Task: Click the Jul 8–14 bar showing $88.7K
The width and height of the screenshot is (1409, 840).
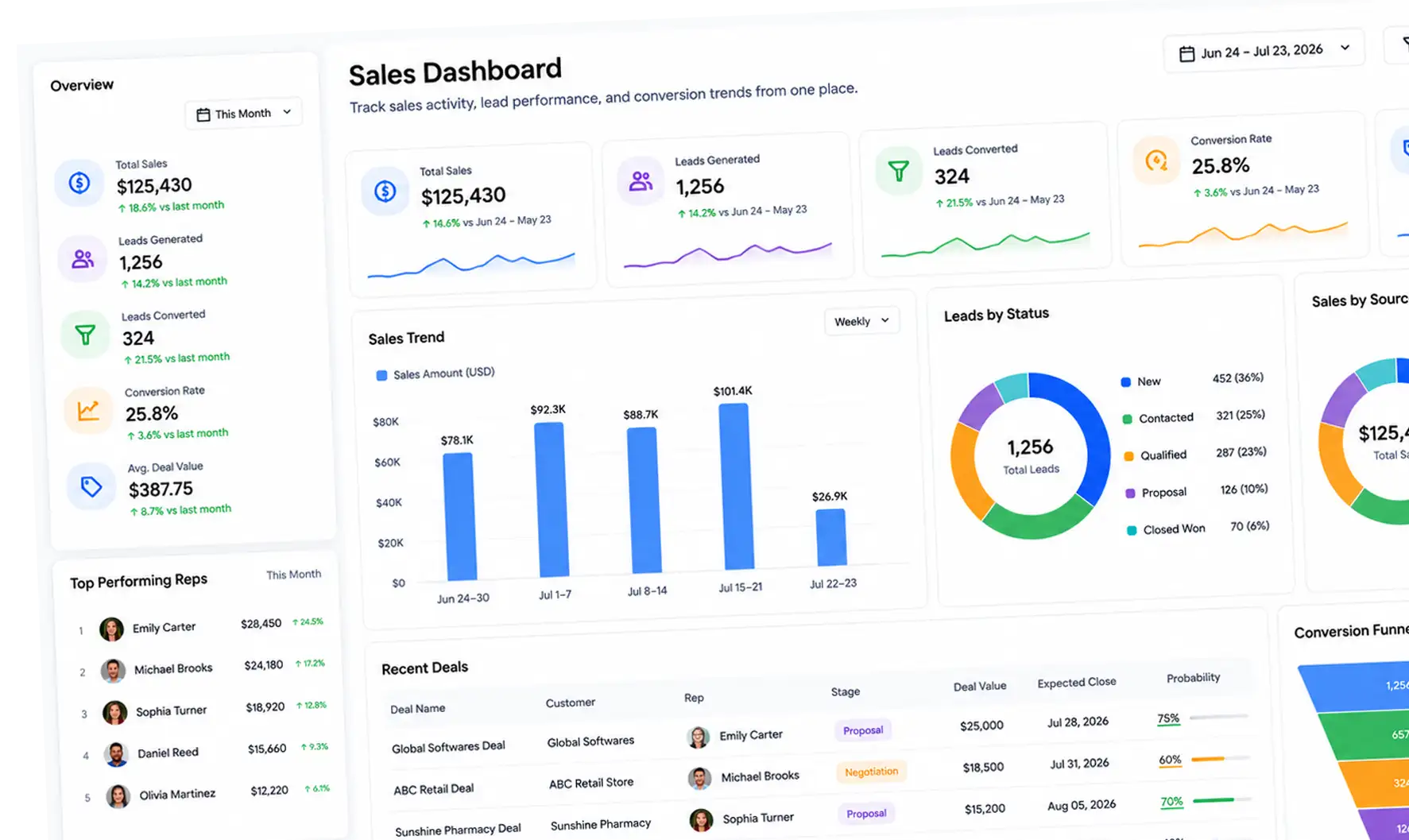Action: pos(644,501)
